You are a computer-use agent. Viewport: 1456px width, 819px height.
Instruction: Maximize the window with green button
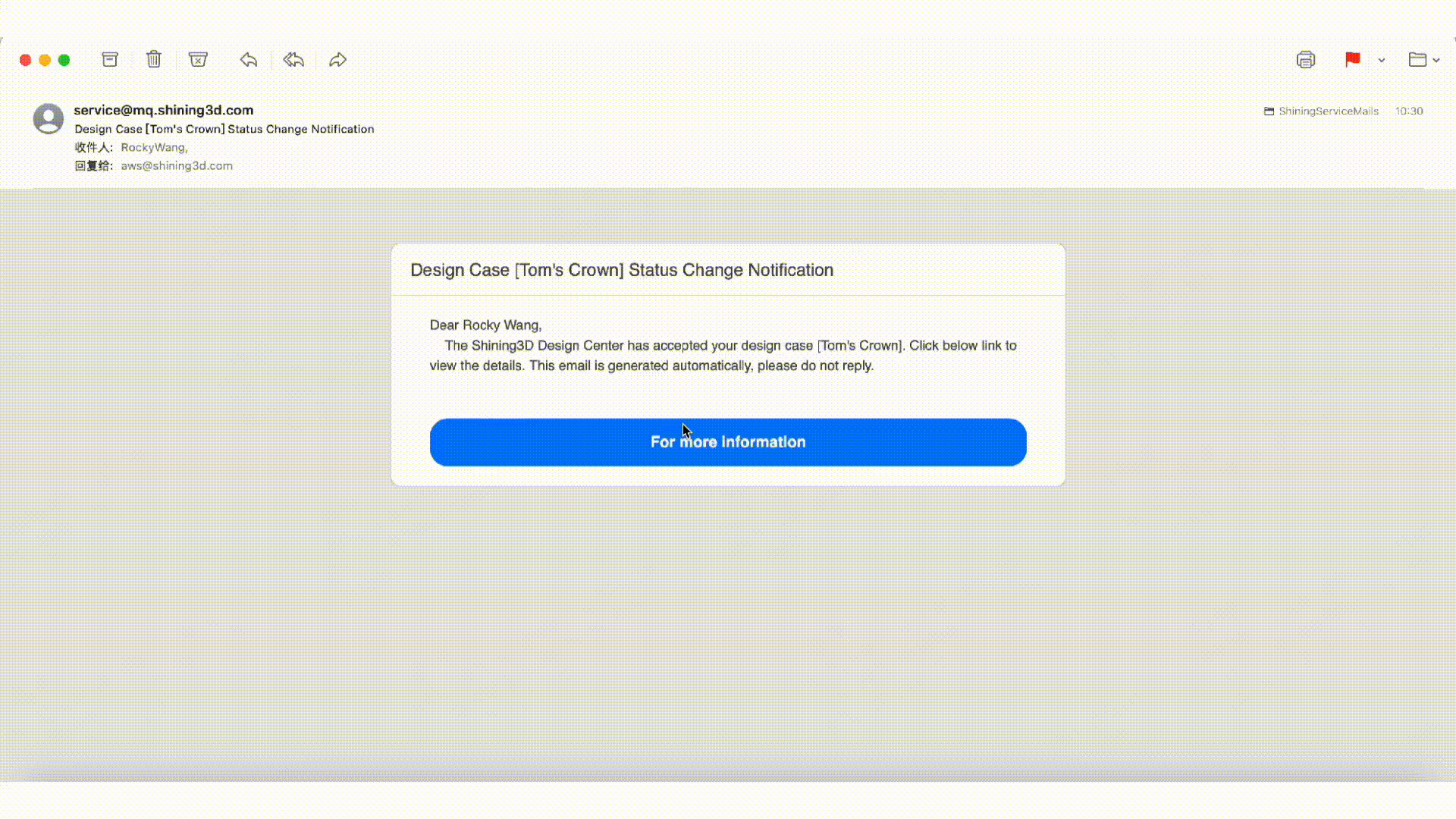(64, 60)
